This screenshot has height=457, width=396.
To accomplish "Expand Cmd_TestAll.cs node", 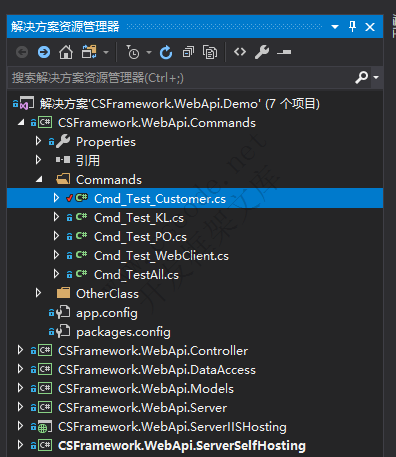I will point(56,274).
